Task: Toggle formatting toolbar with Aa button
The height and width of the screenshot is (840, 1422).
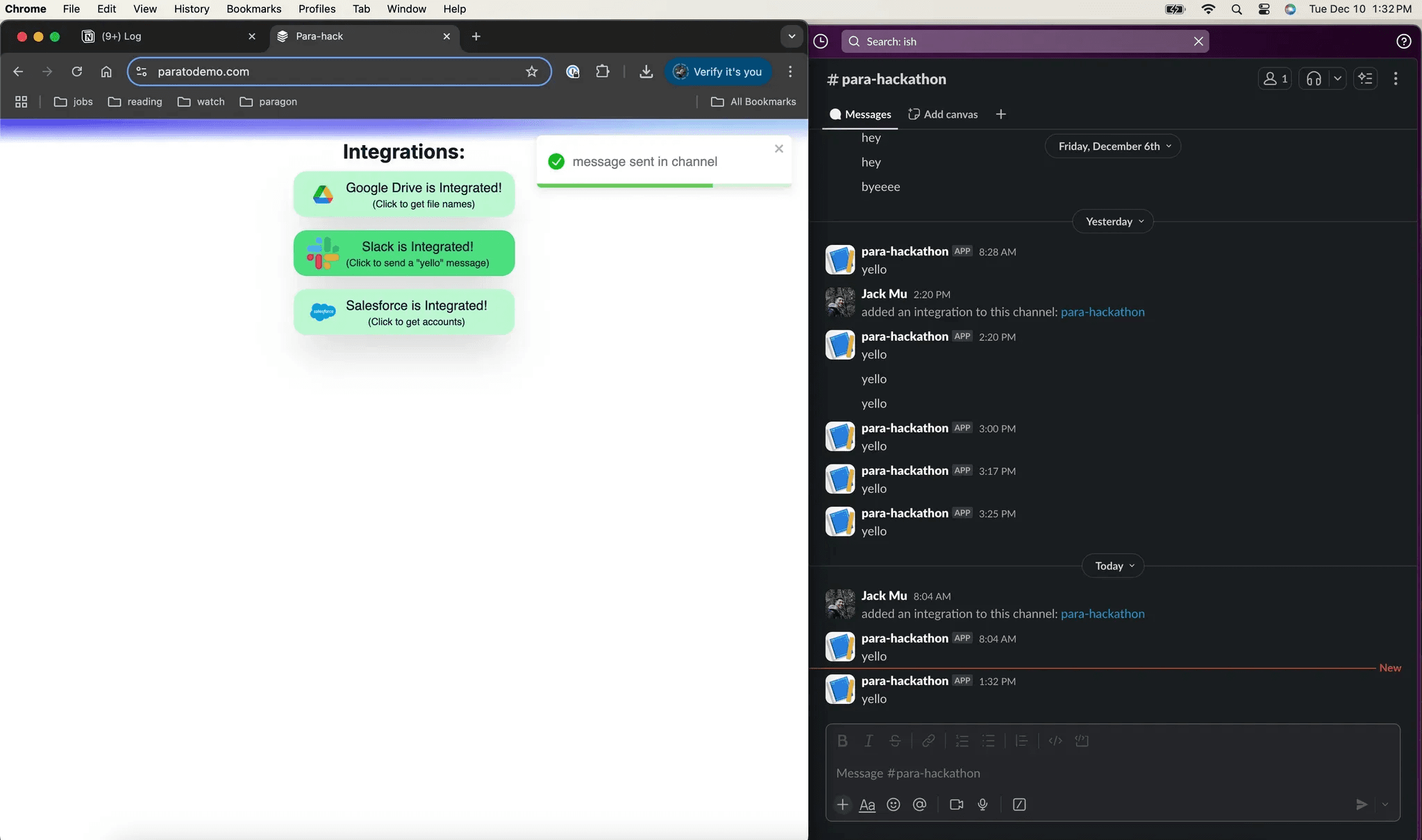Action: pyautogui.click(x=867, y=805)
